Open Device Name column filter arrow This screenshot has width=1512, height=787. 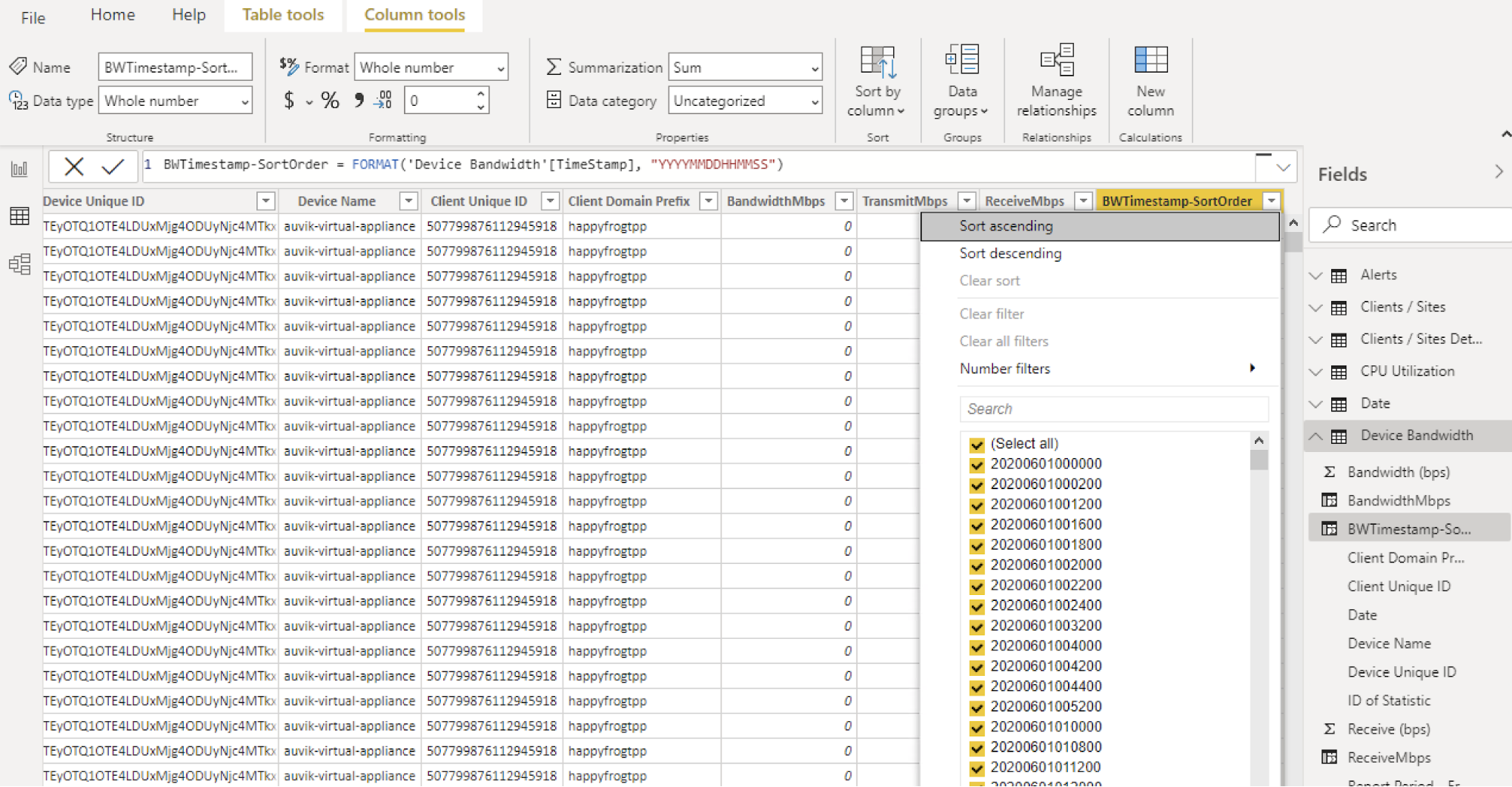click(x=408, y=201)
